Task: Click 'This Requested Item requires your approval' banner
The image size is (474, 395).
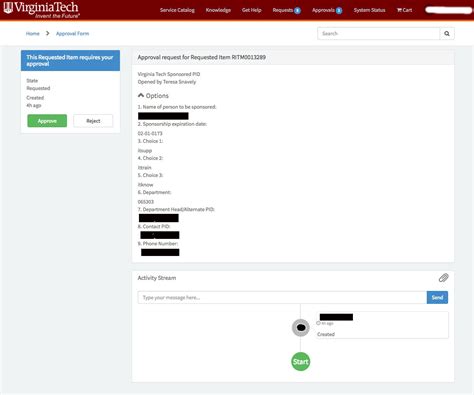Action: [x=70, y=60]
